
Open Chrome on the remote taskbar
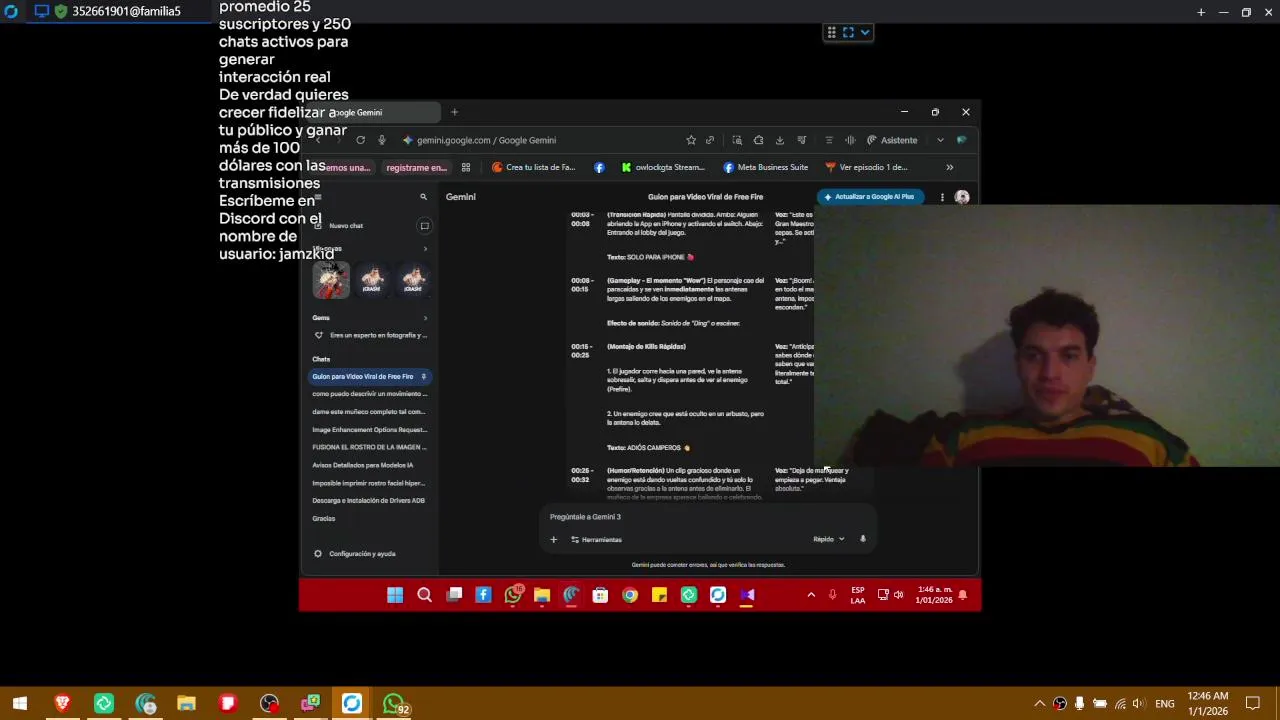tap(630, 596)
